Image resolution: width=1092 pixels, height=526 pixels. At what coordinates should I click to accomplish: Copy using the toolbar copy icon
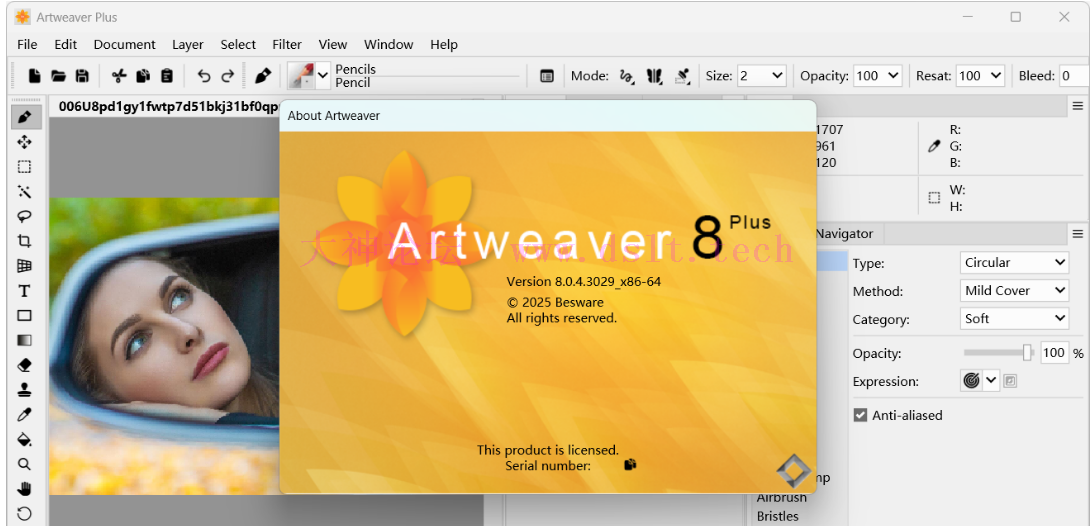click(x=143, y=76)
